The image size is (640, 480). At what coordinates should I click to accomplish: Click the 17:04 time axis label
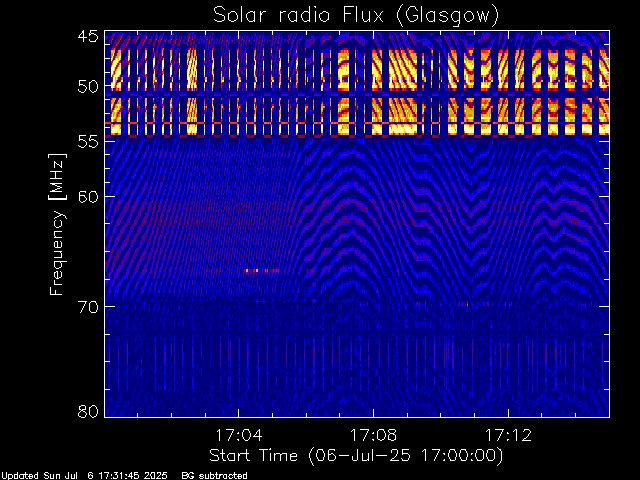click(x=238, y=435)
